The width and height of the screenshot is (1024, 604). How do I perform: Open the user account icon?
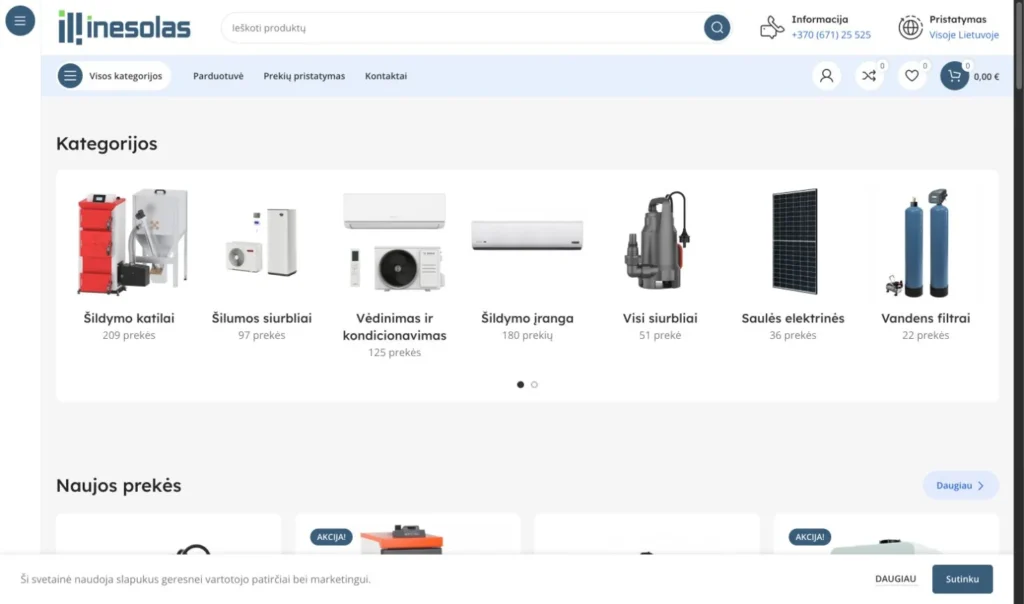tap(826, 76)
